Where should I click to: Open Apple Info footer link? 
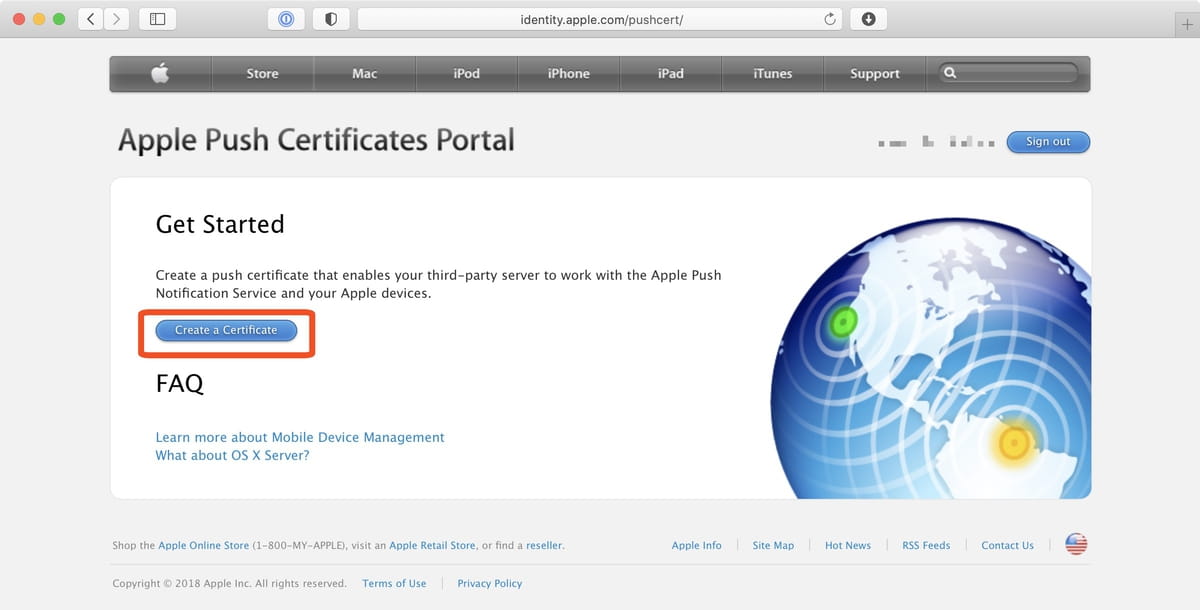click(697, 546)
